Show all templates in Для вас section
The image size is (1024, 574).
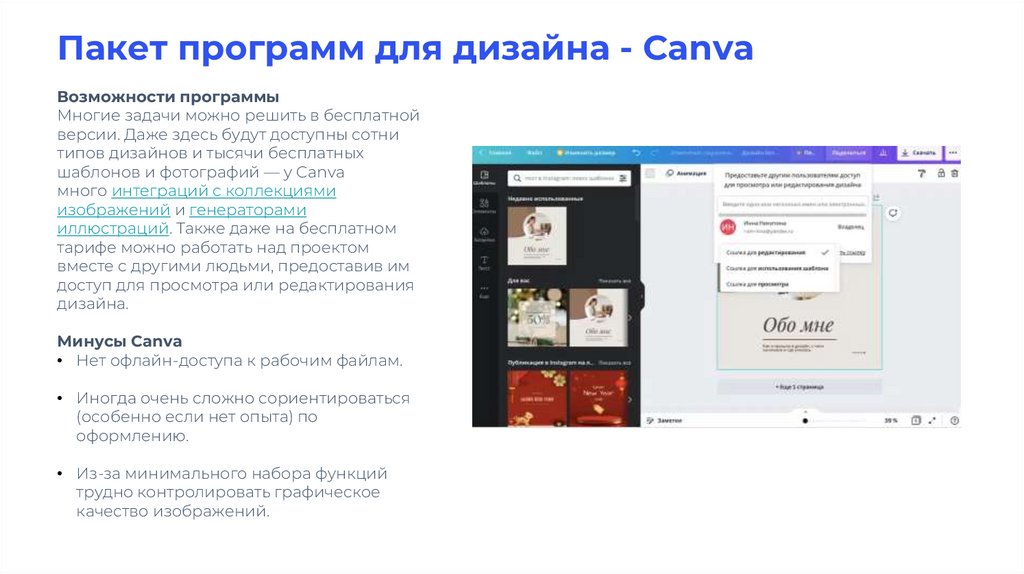[x=615, y=281]
